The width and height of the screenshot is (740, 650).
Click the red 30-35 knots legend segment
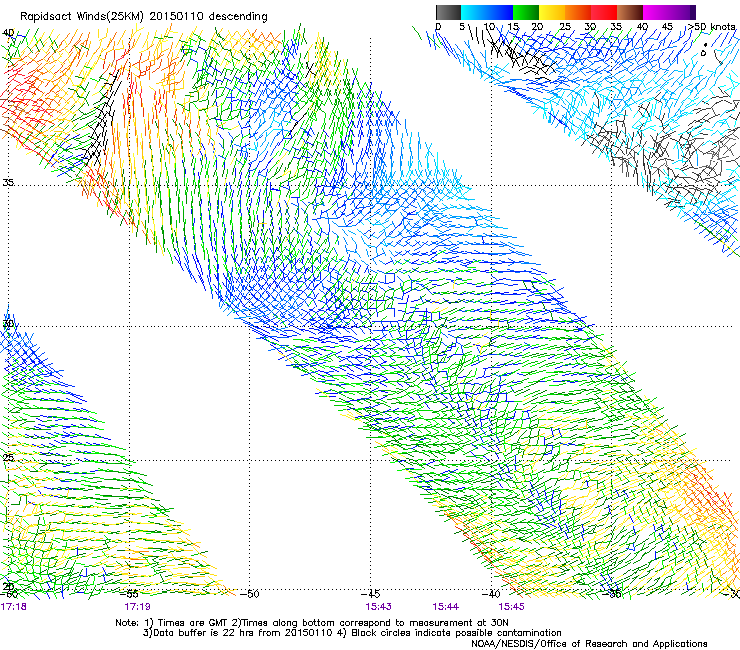click(x=604, y=12)
